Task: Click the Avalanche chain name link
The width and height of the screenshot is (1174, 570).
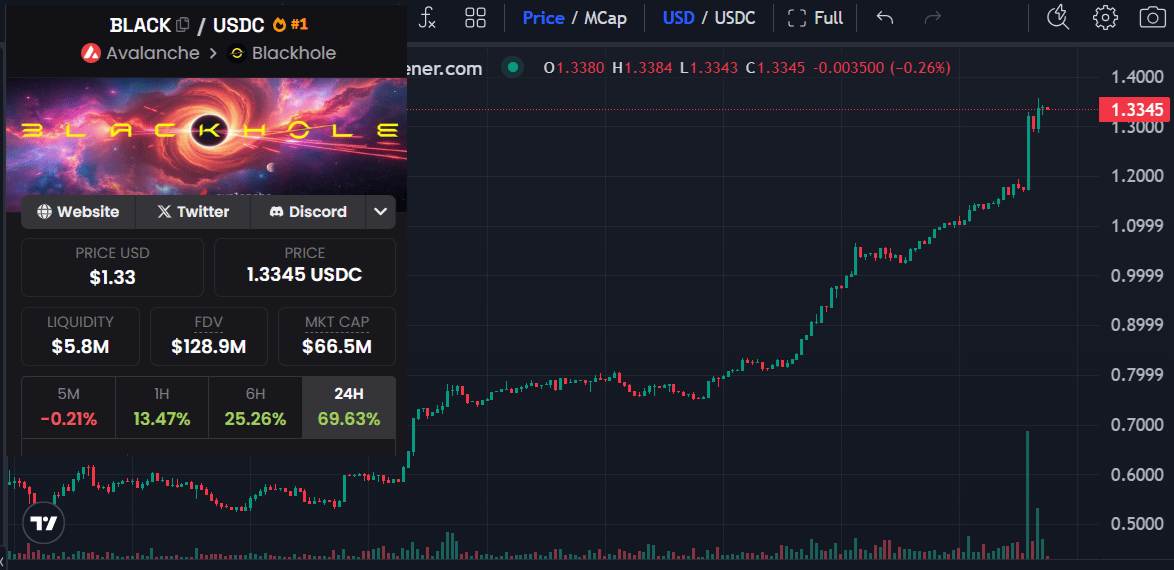Action: click(x=153, y=53)
